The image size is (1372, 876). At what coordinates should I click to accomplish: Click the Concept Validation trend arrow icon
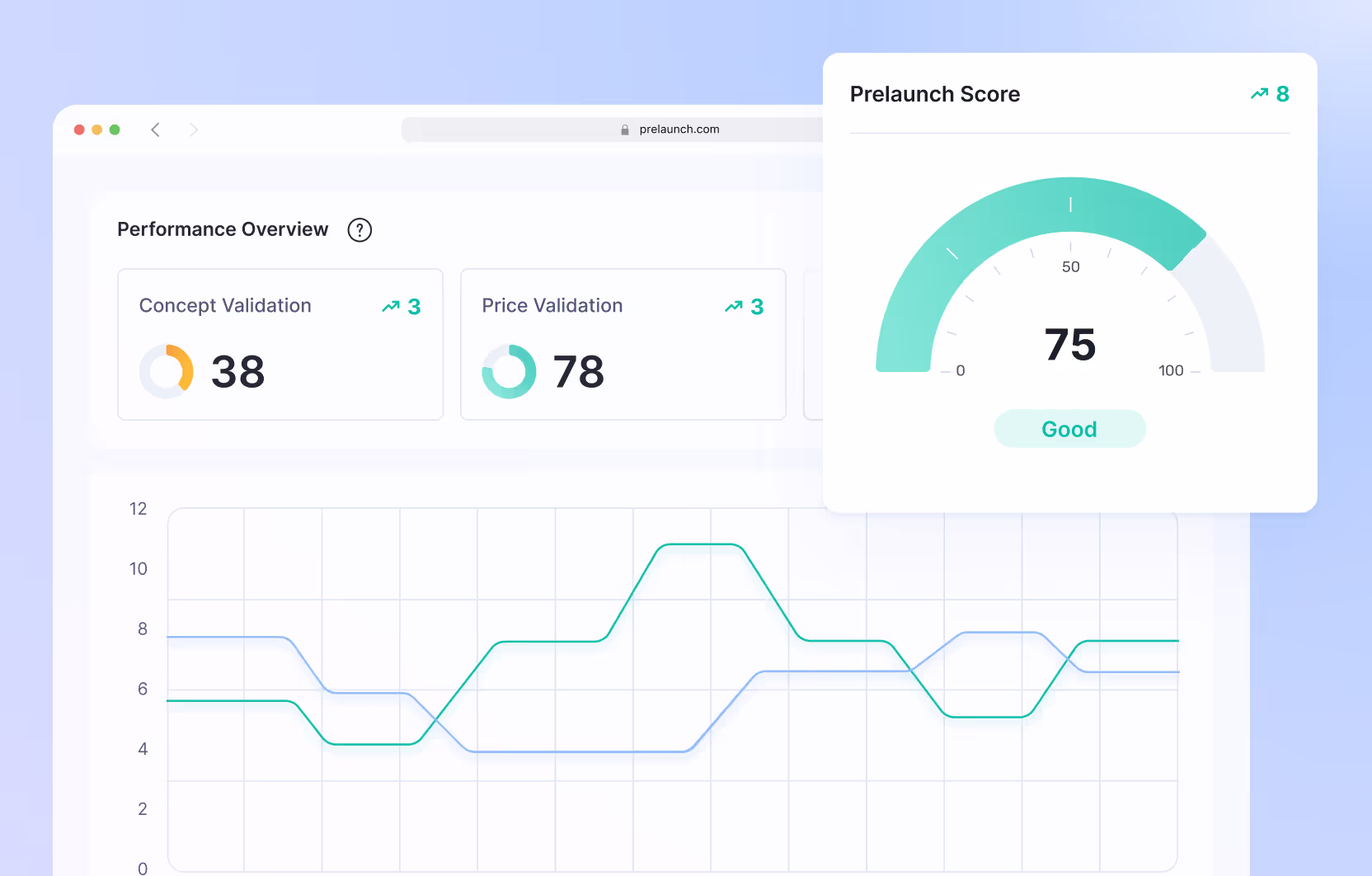[x=391, y=307]
